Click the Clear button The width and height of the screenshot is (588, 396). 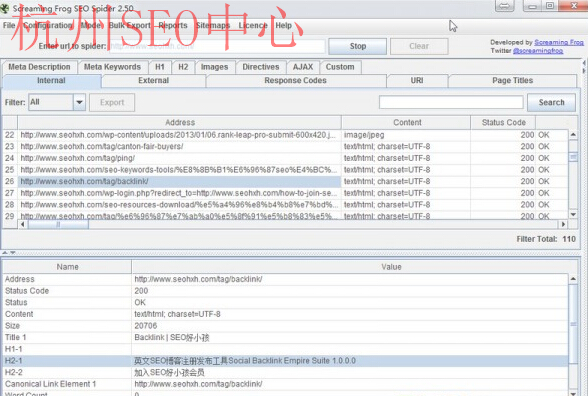point(419,46)
